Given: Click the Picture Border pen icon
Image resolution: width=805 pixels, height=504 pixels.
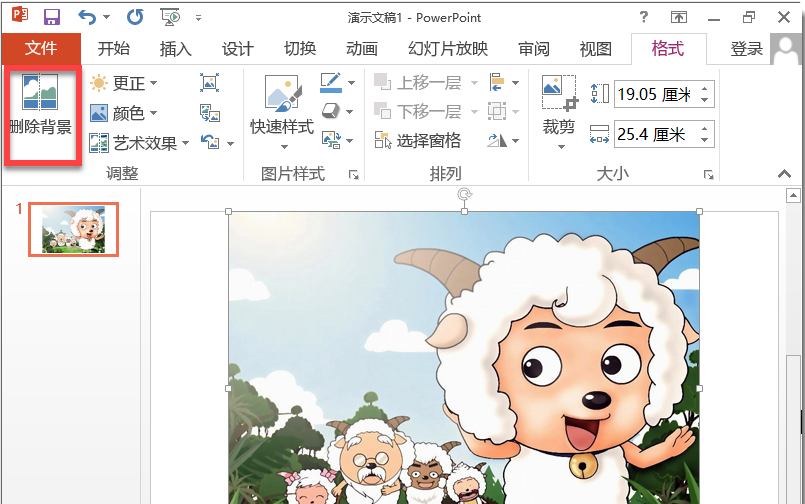Looking at the screenshot, I should (331, 83).
